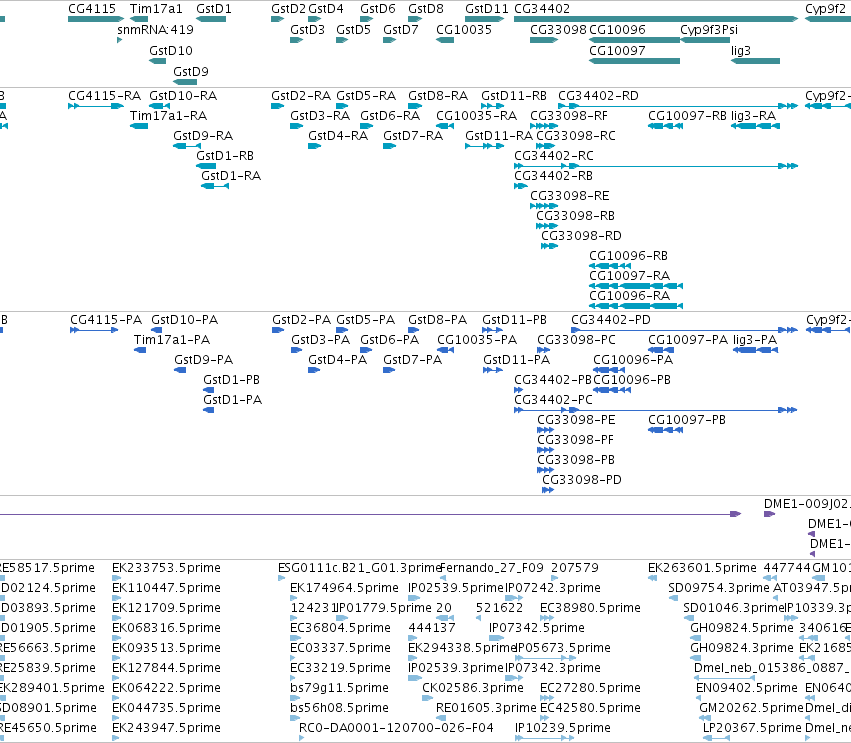The image size is (851, 743).
Task: Select the lig3-PA protein label
Action: click(x=755, y=340)
